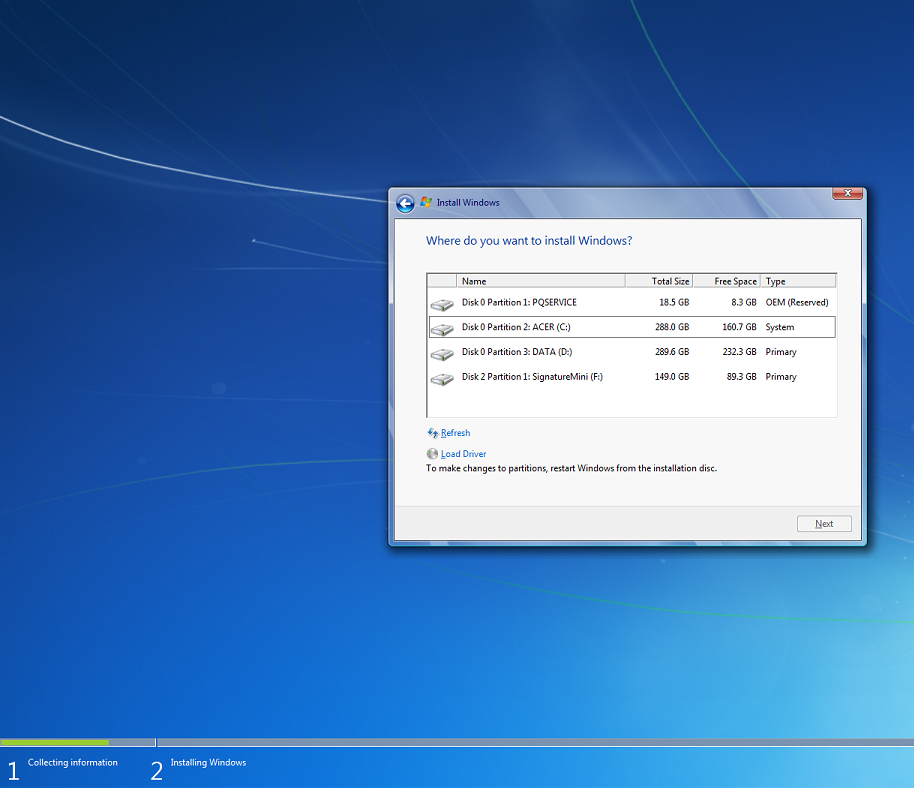Click drive icon for DATA (D:) partition
Viewport: 914px width, 788px height.
tap(442, 354)
